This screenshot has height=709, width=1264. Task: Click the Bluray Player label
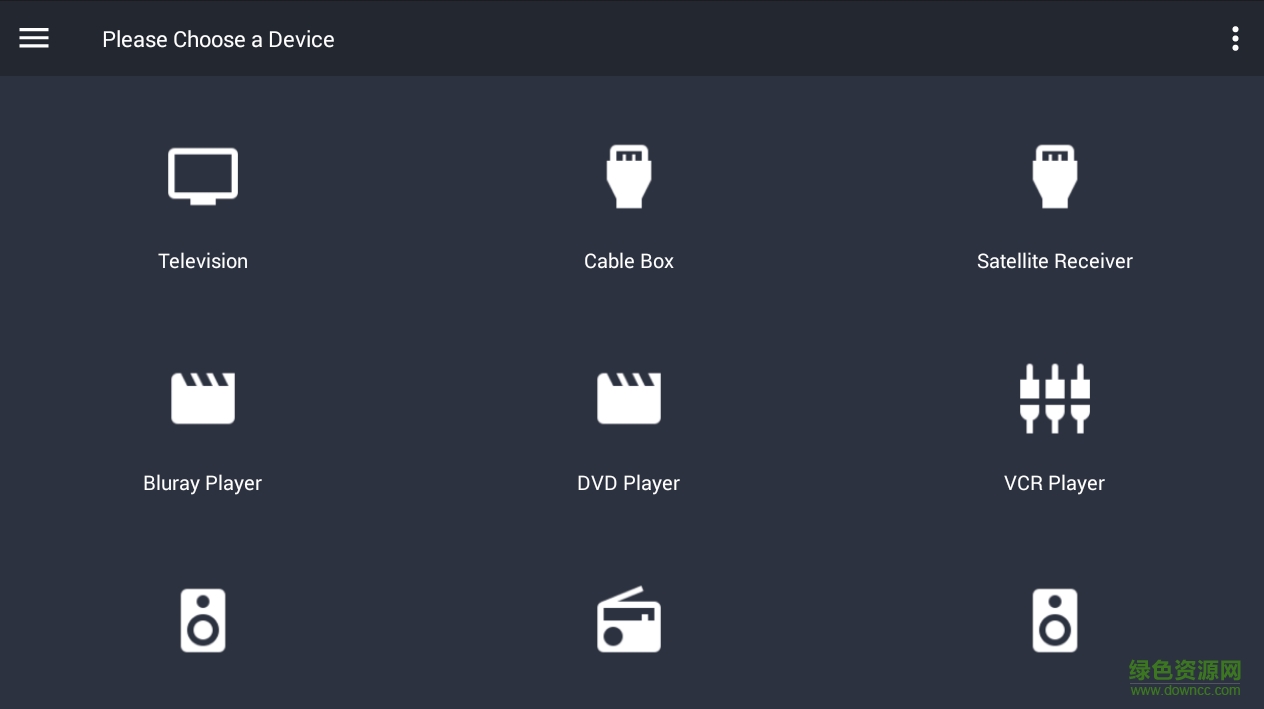click(x=202, y=483)
